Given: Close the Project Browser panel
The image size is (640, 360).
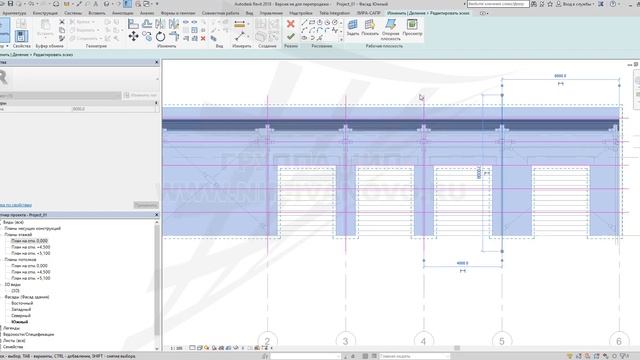Looking at the screenshot, I should [x=157, y=215].
